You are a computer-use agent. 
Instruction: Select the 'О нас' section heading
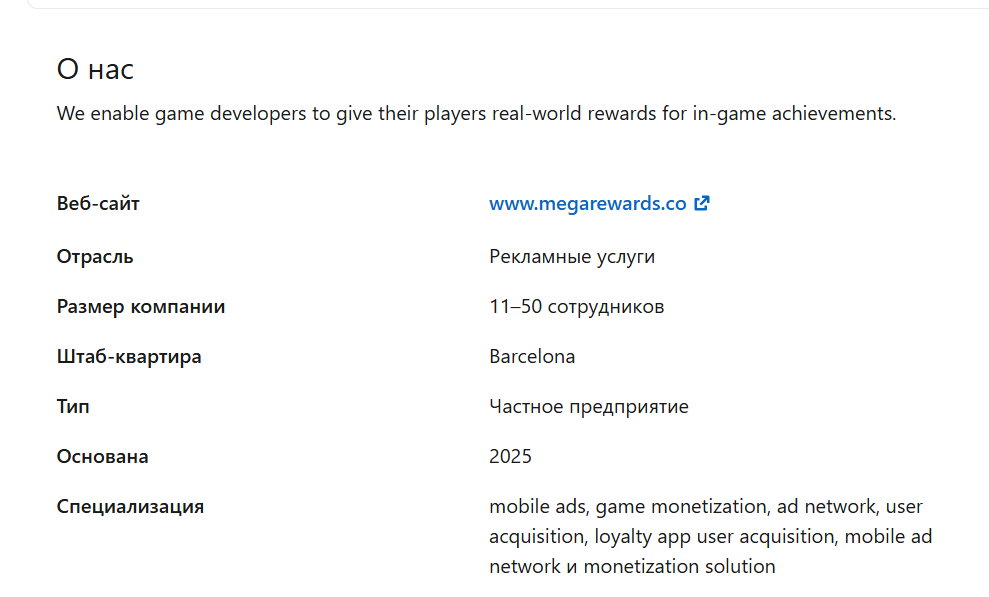point(95,69)
